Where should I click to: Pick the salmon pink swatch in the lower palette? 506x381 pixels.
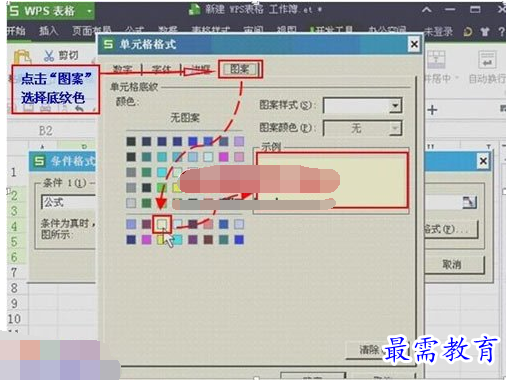[208, 224]
